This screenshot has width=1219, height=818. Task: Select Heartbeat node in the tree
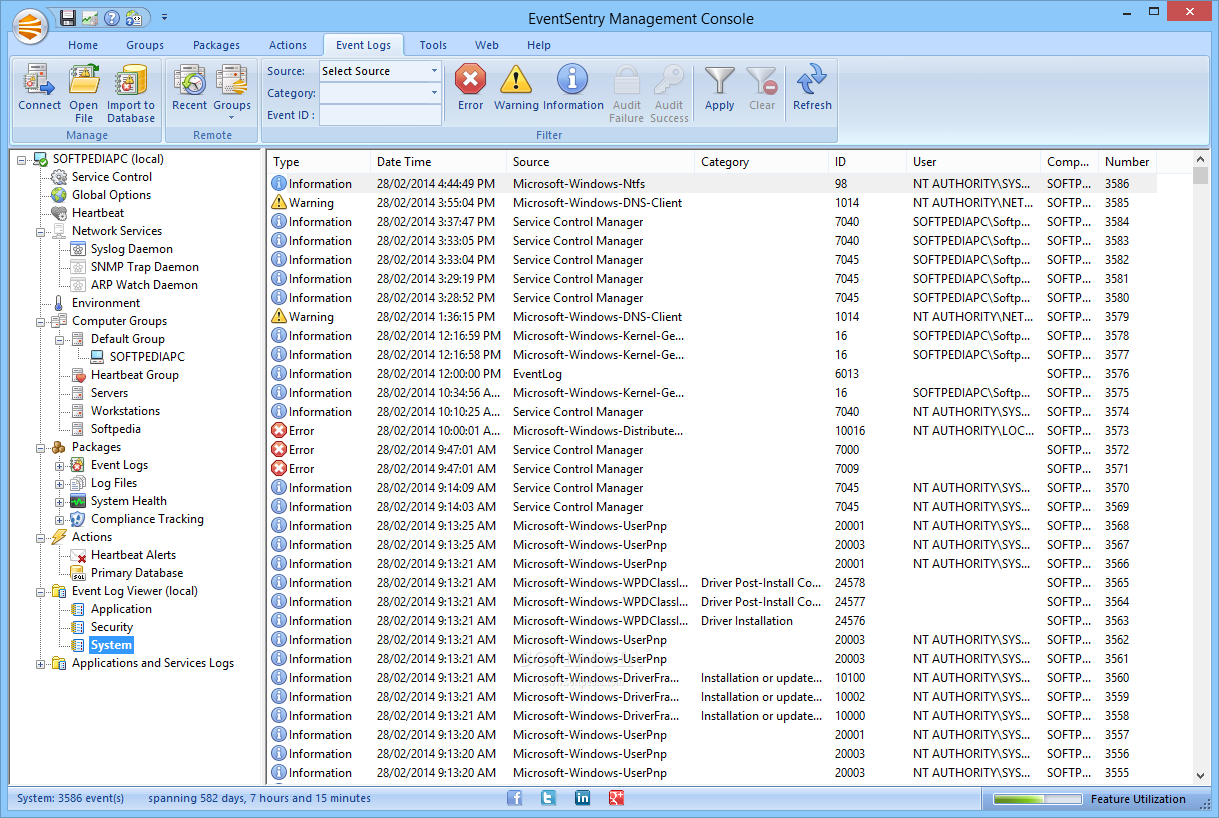coord(98,213)
